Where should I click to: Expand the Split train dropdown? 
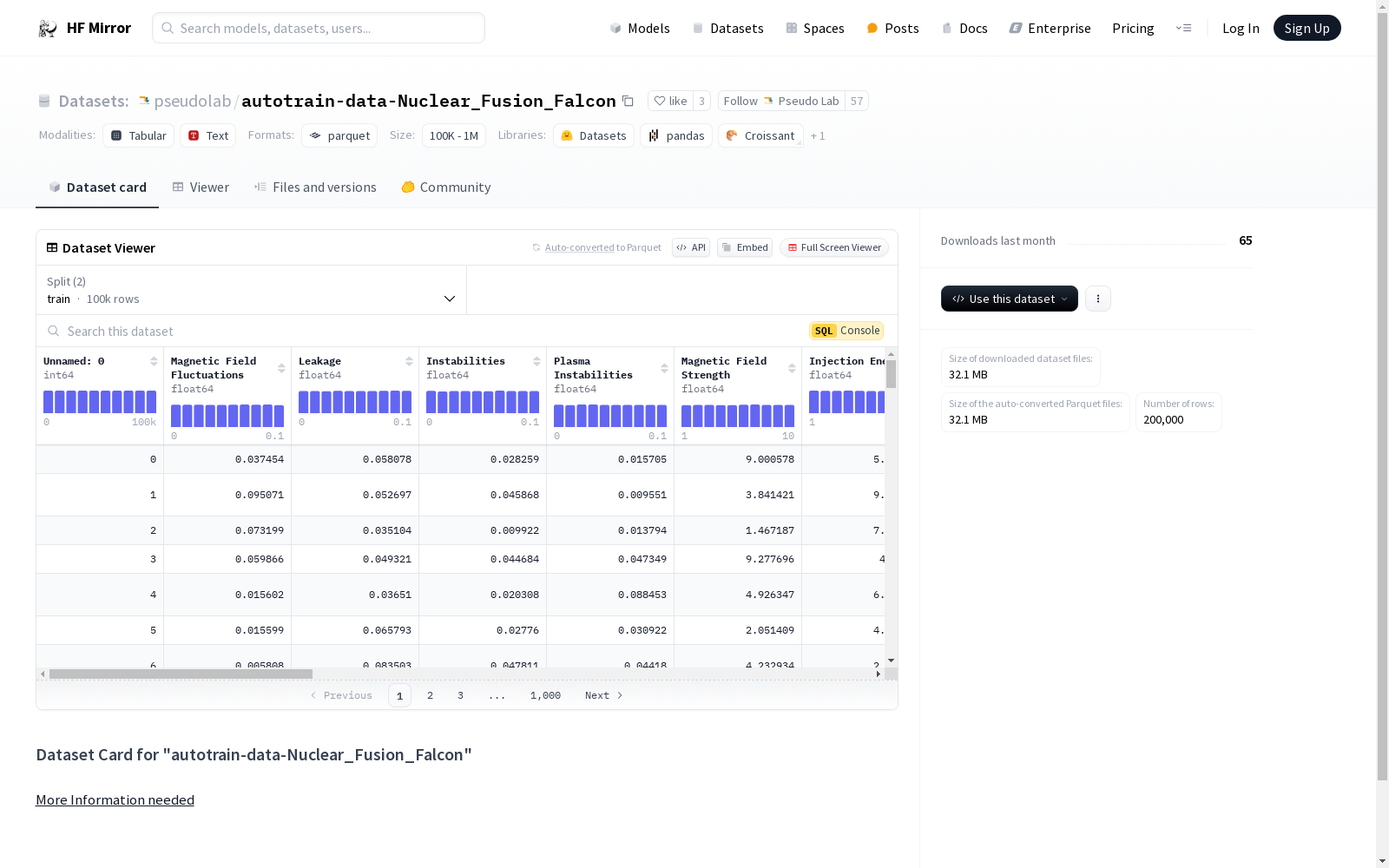click(252, 290)
